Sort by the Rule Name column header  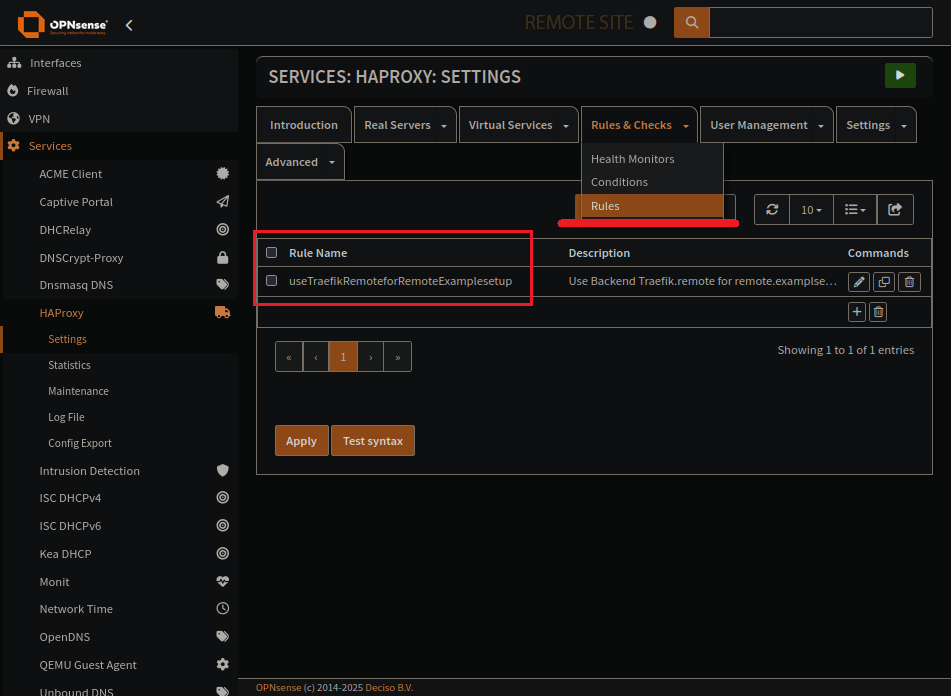(318, 253)
